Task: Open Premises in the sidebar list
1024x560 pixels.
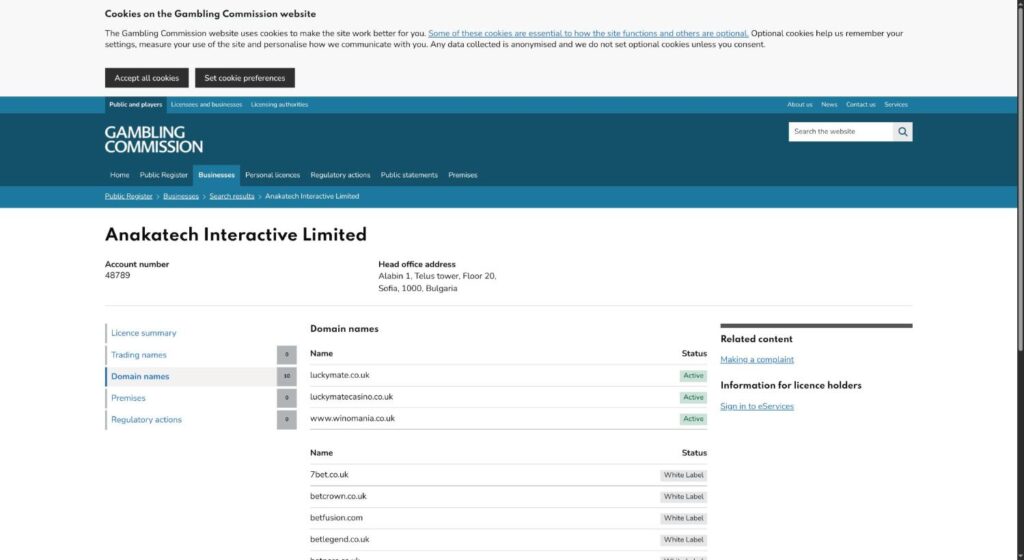Action: tap(128, 398)
